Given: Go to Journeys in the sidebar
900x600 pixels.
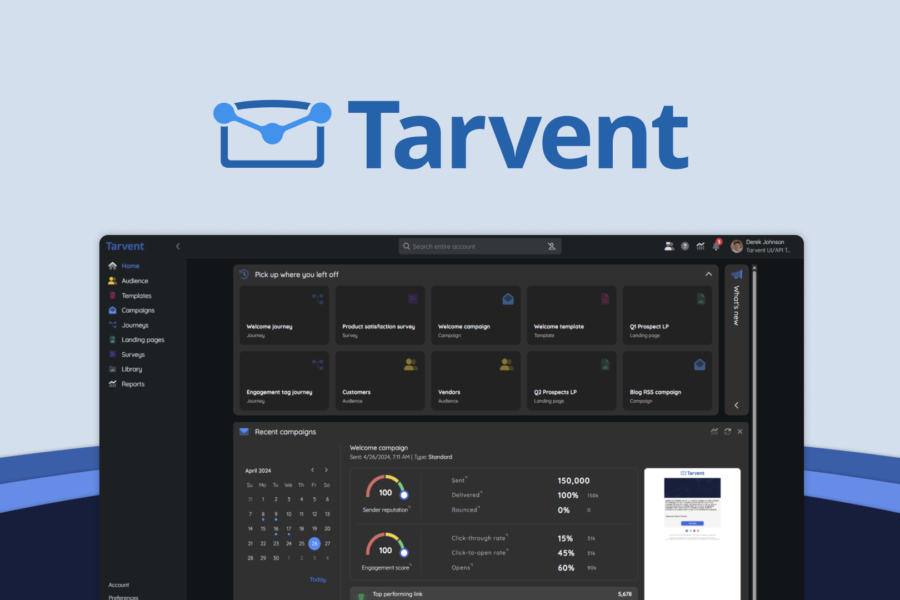Looking at the screenshot, I should [x=134, y=325].
